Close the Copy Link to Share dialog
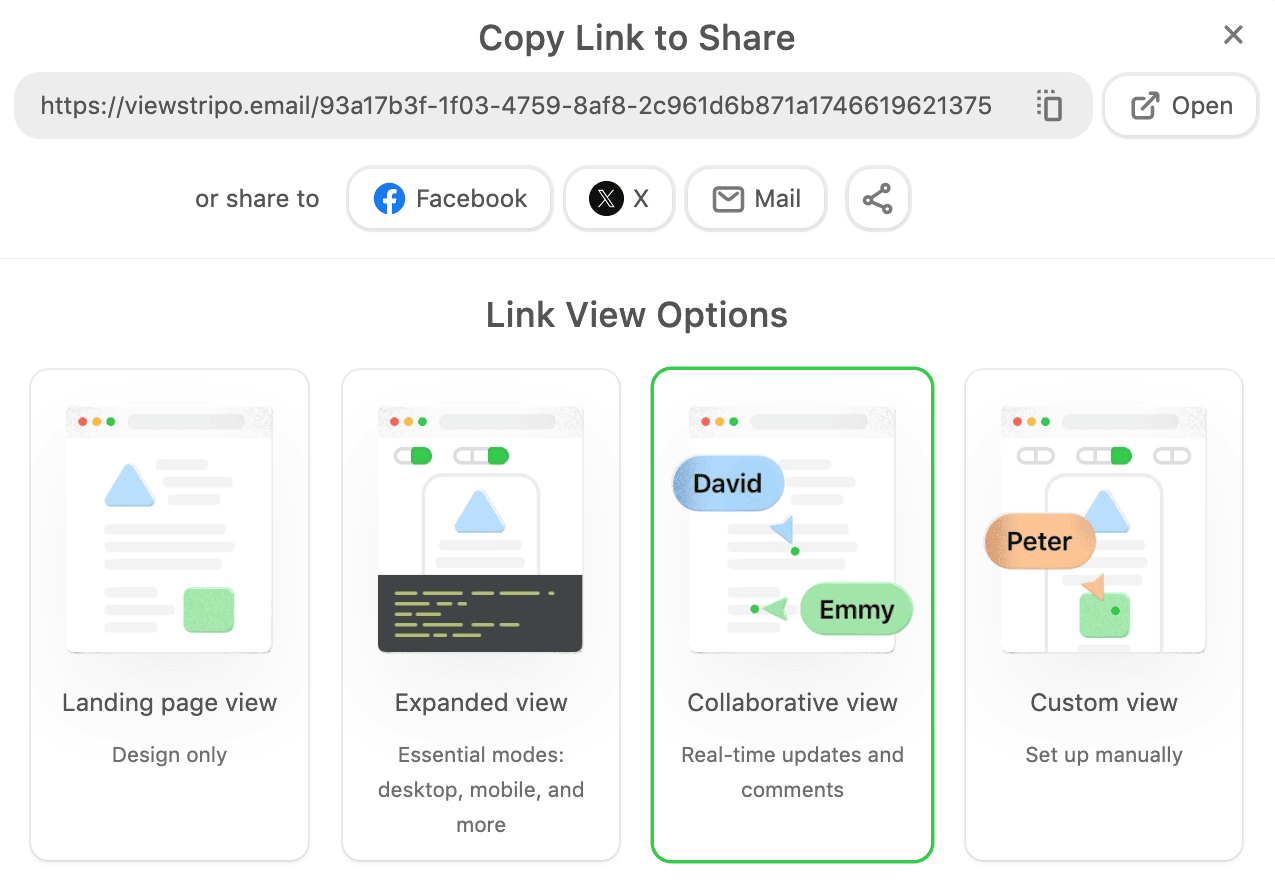Viewport: 1275px width, 880px height. 1233,35
